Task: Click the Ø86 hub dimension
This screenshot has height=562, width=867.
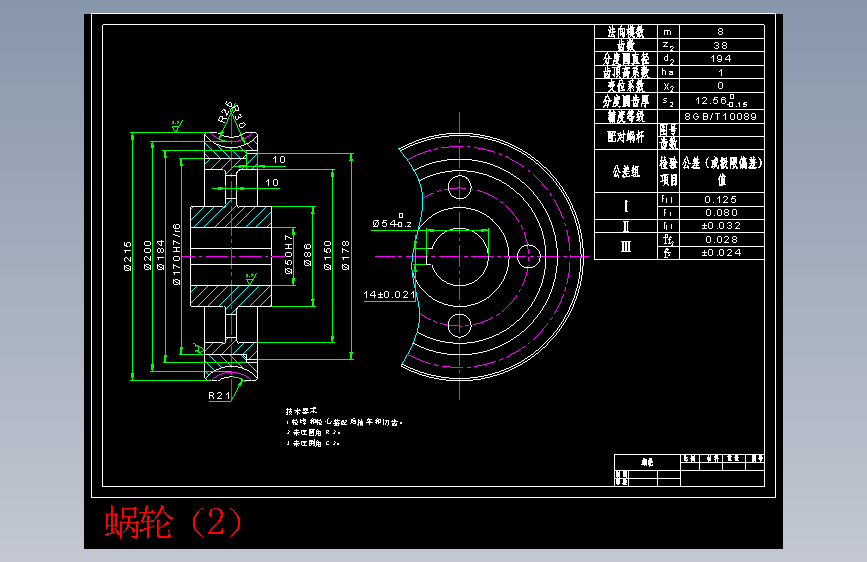Action: 307,255
